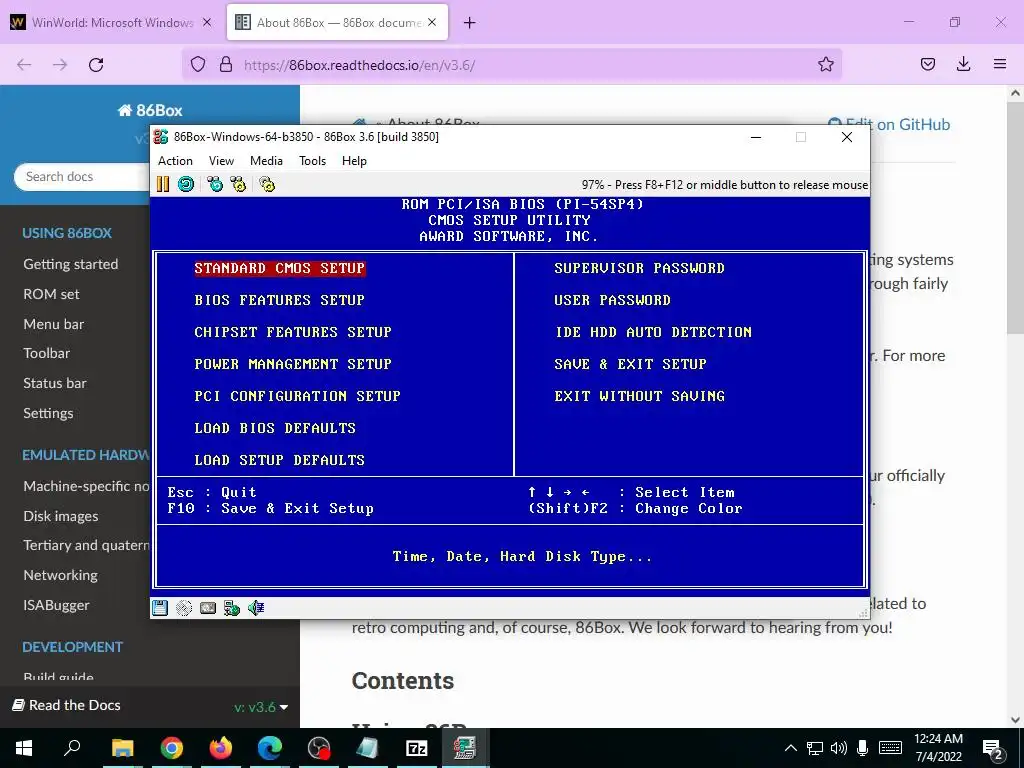This screenshot has width=1024, height=768.
Task: Open the View menu in 86Box
Action: tap(221, 161)
